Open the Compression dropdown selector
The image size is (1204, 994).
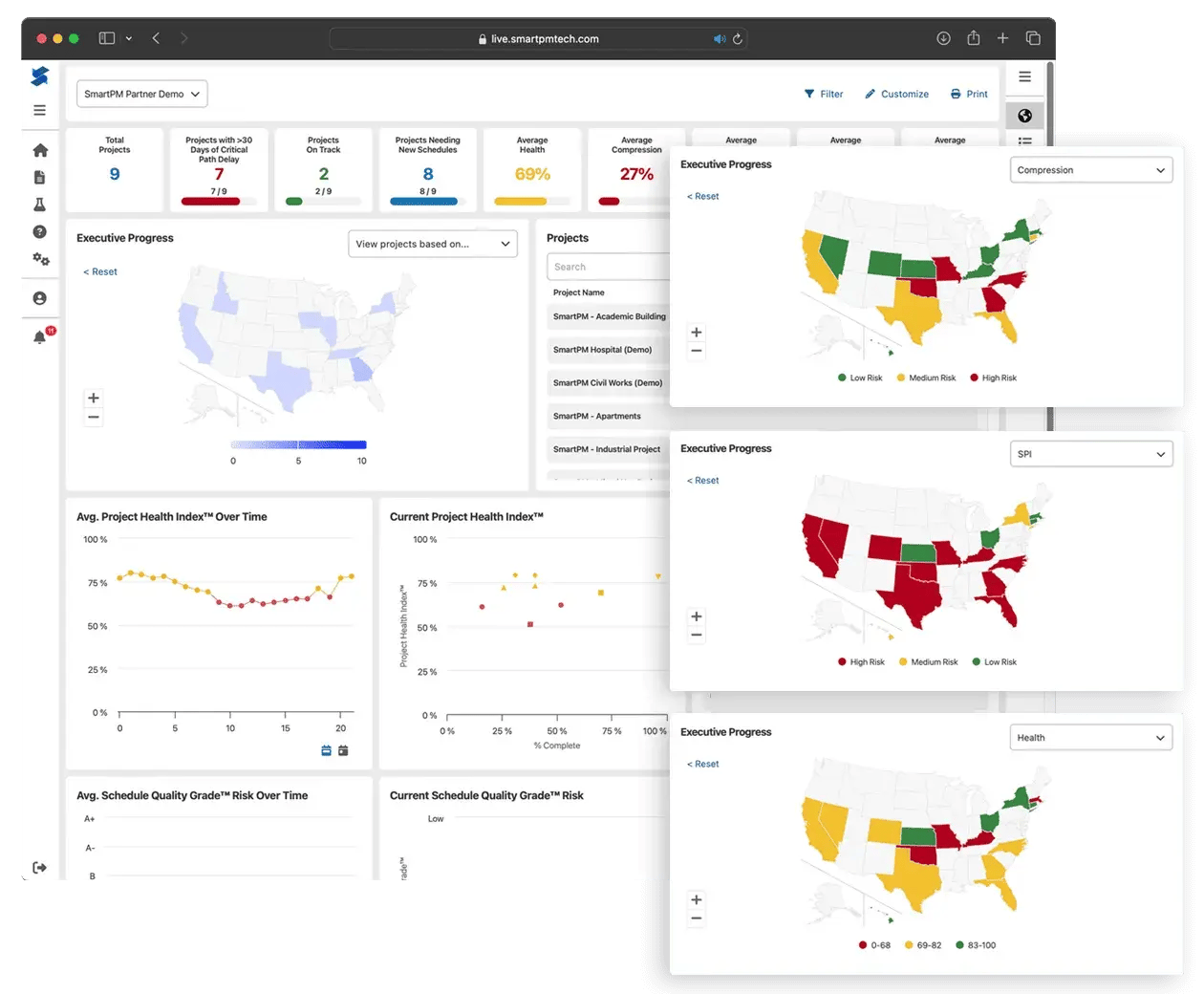pyautogui.click(x=1090, y=170)
